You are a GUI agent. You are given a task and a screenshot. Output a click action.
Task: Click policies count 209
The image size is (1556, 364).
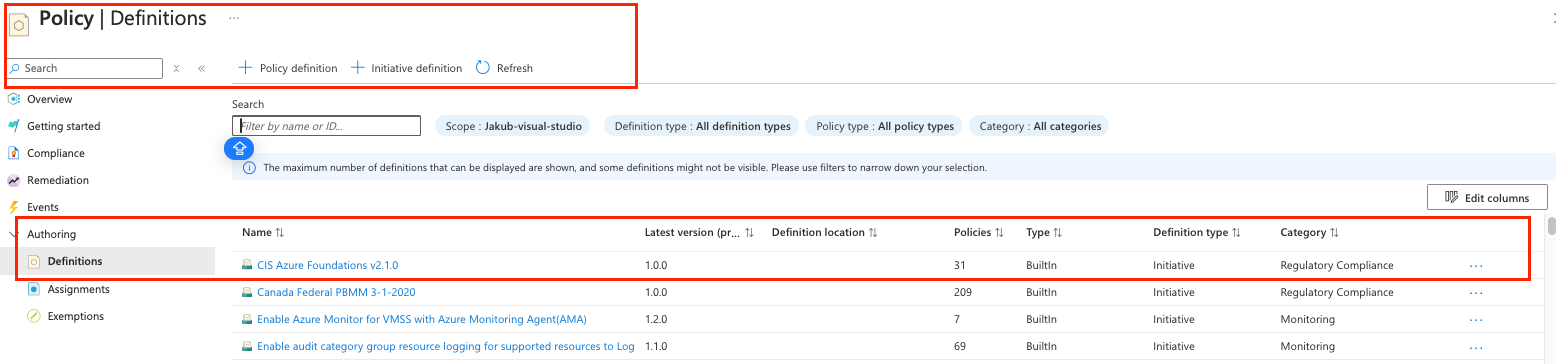pos(963,292)
